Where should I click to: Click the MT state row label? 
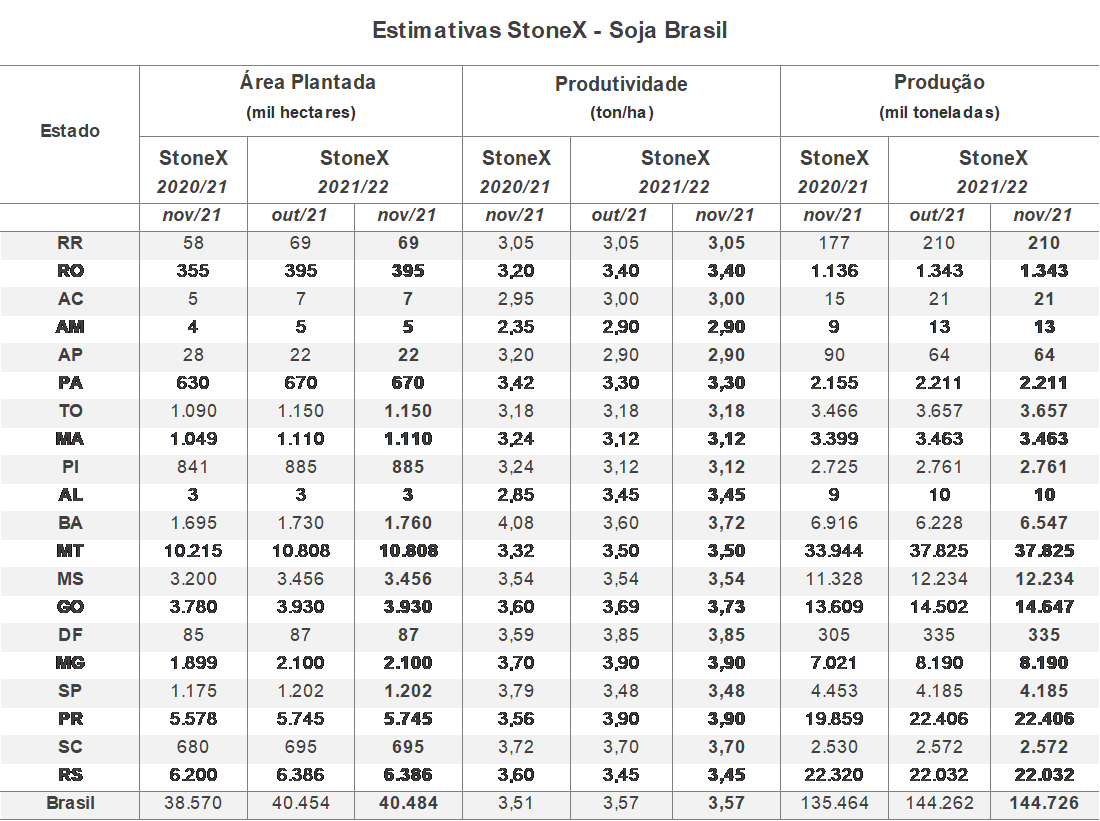coord(70,551)
